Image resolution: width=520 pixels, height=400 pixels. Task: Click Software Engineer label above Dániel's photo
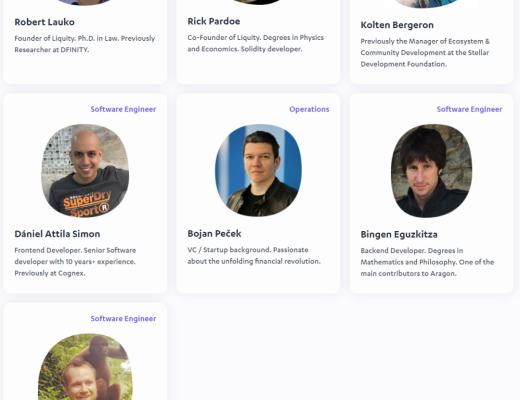(x=123, y=109)
